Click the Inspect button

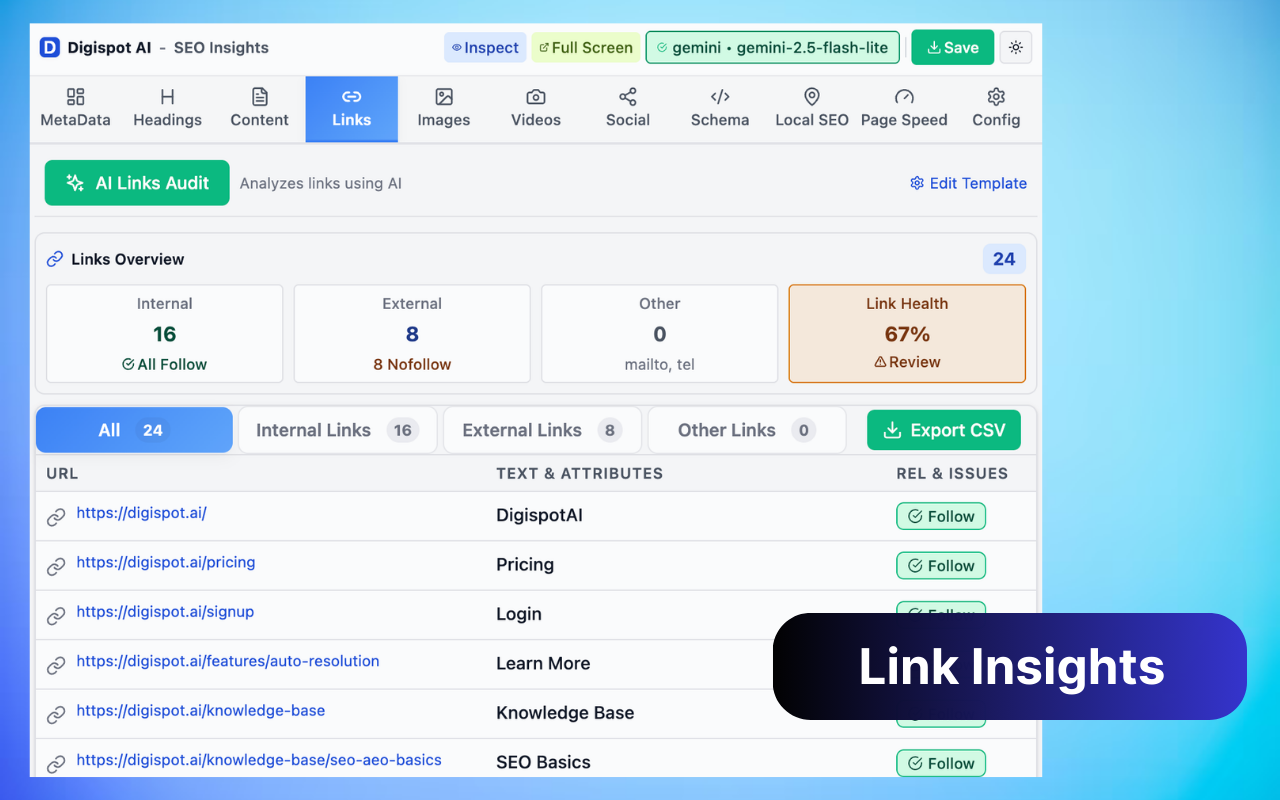485,47
